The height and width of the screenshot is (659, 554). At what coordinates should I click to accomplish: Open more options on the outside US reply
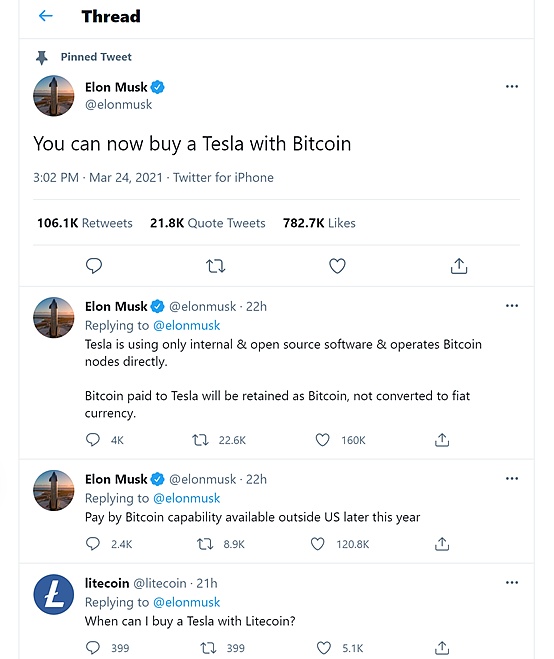[x=512, y=478]
